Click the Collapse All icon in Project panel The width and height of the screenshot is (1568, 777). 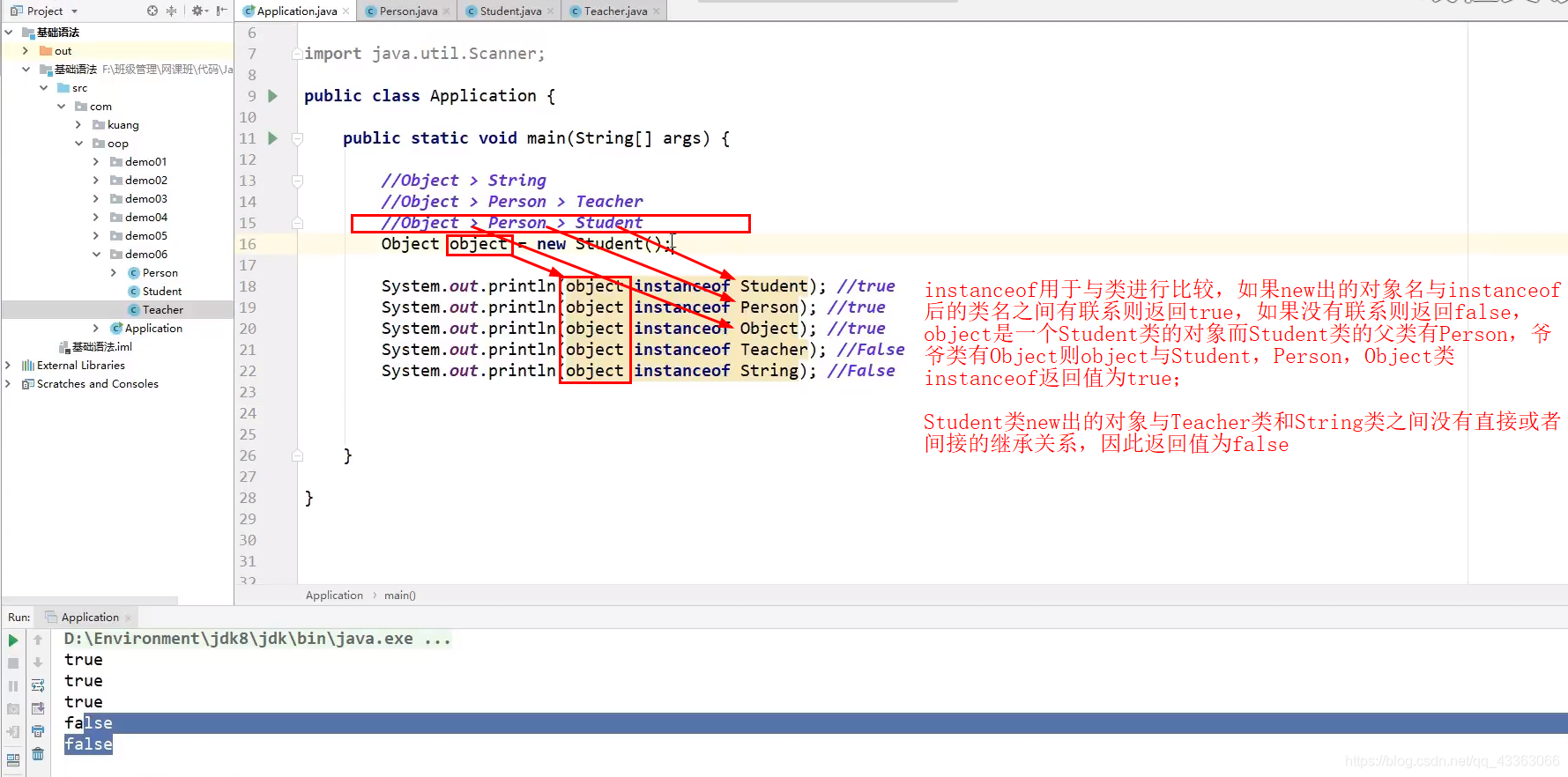[172, 11]
